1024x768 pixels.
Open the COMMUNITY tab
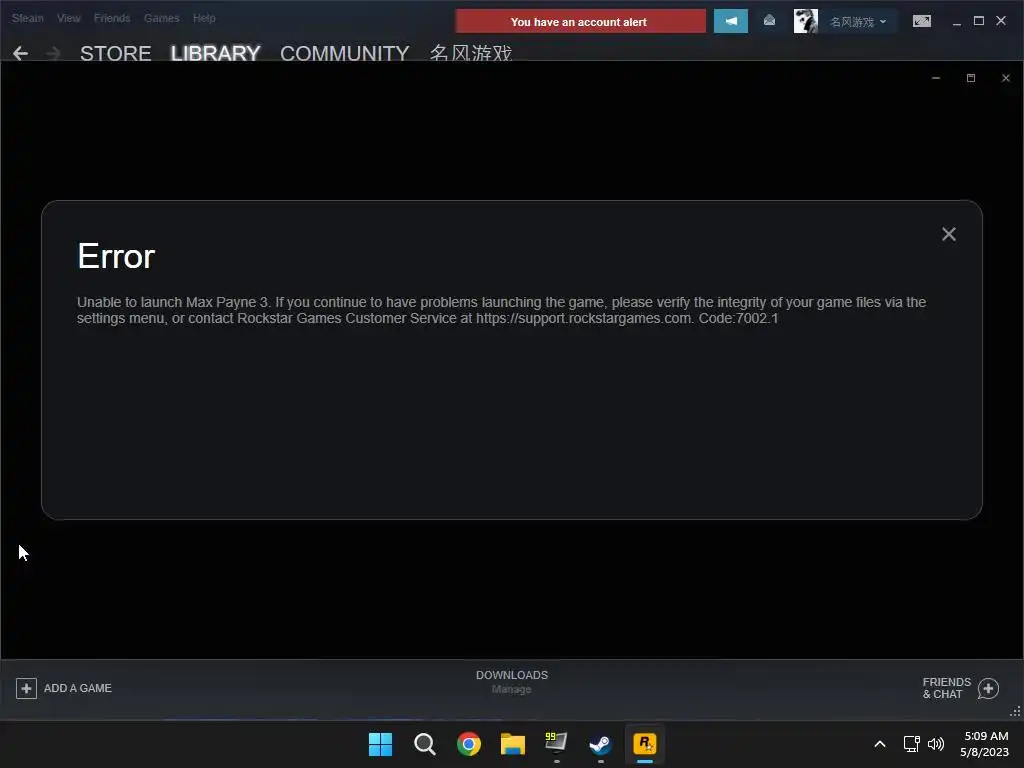click(x=345, y=53)
